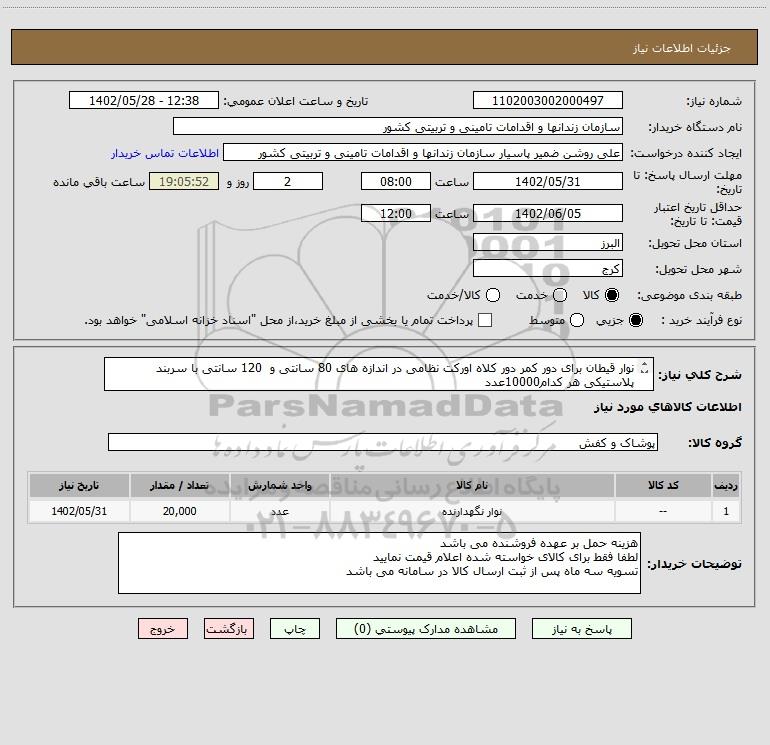Click the general description text area
Image resolution: width=770 pixels, height=745 pixels.
[379, 374]
